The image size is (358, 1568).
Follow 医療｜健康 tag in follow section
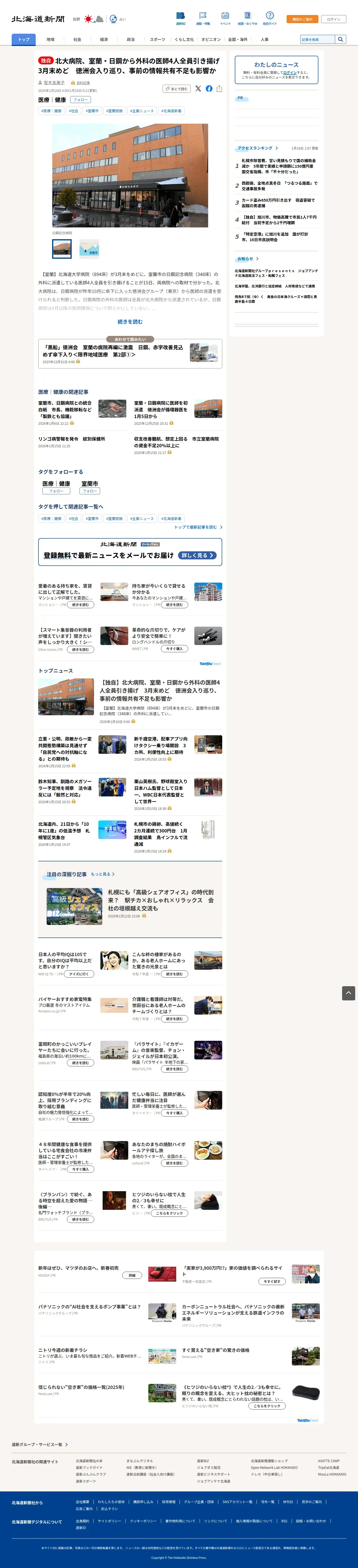click(x=56, y=491)
